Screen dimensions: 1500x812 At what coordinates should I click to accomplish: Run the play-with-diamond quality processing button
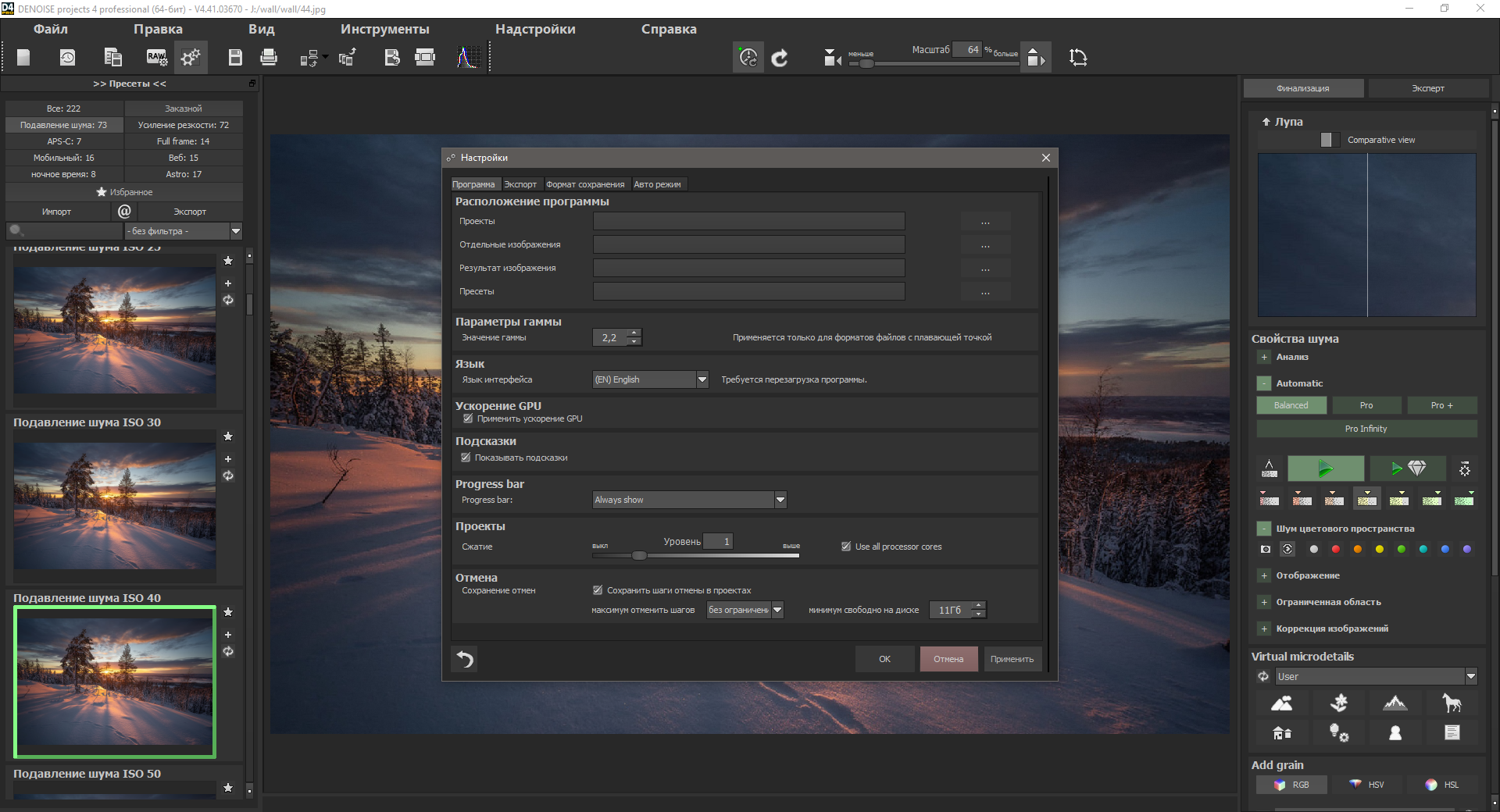point(1408,468)
